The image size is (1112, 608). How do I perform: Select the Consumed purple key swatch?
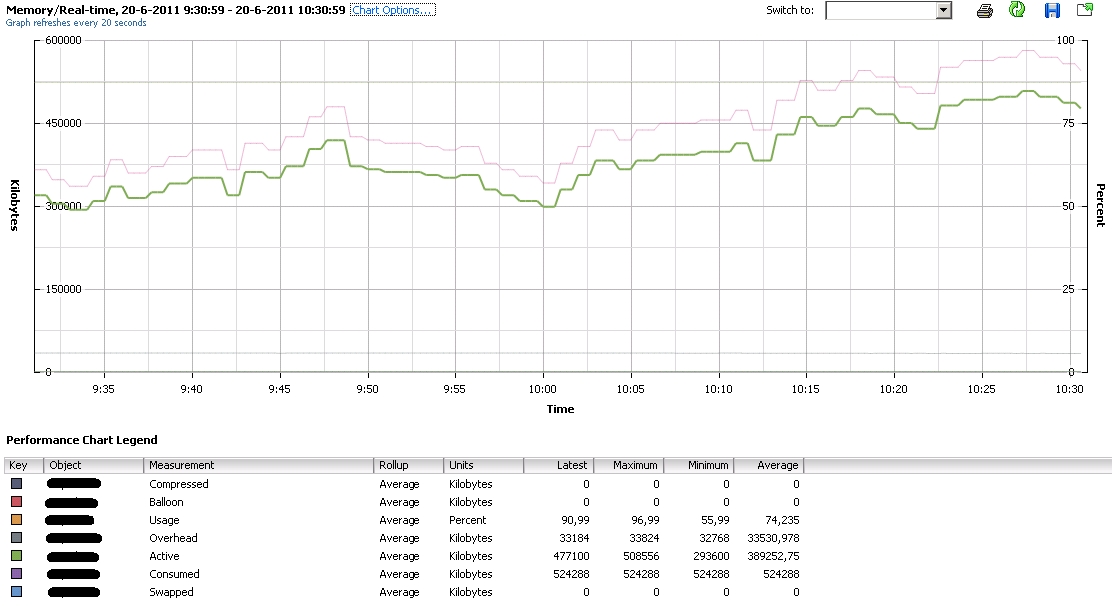click(16, 574)
